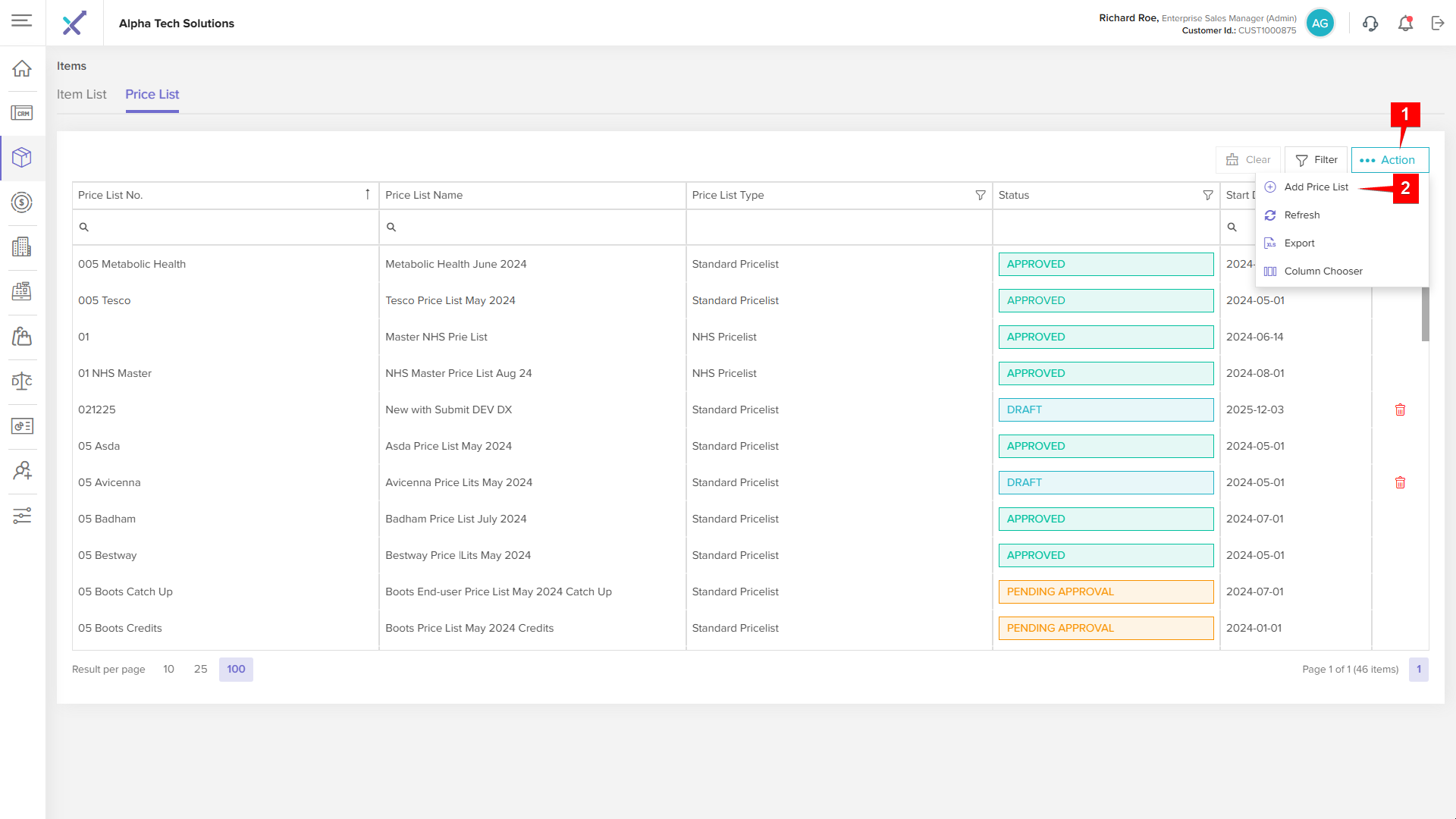Click the Home sidebar icon
1456x819 pixels.
tap(22, 68)
